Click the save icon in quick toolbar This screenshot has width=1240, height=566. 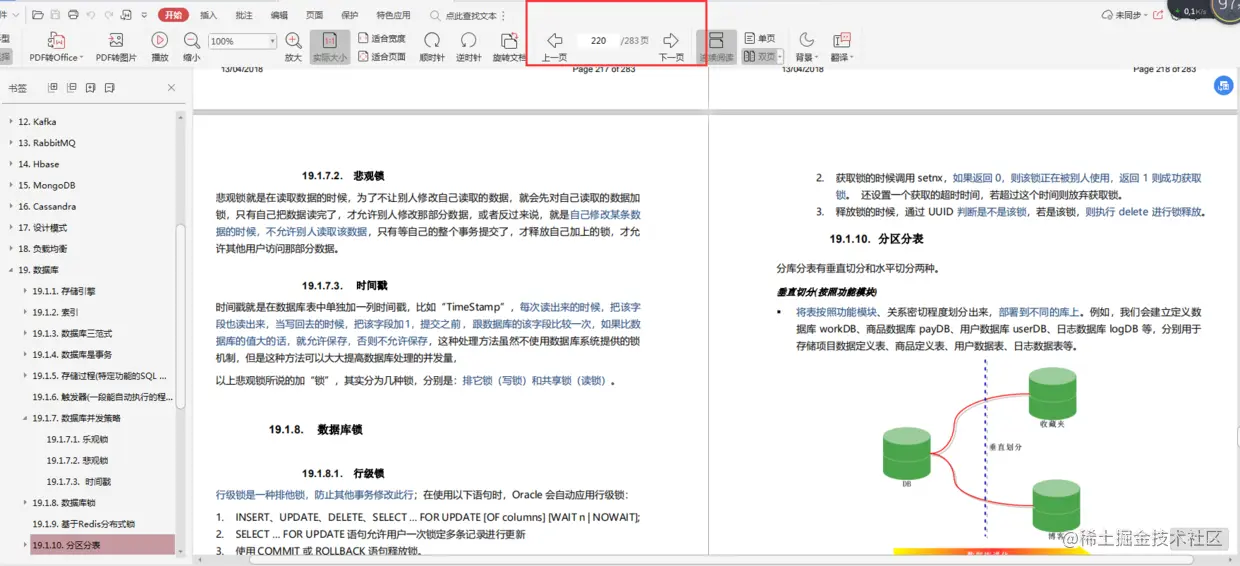56,15
